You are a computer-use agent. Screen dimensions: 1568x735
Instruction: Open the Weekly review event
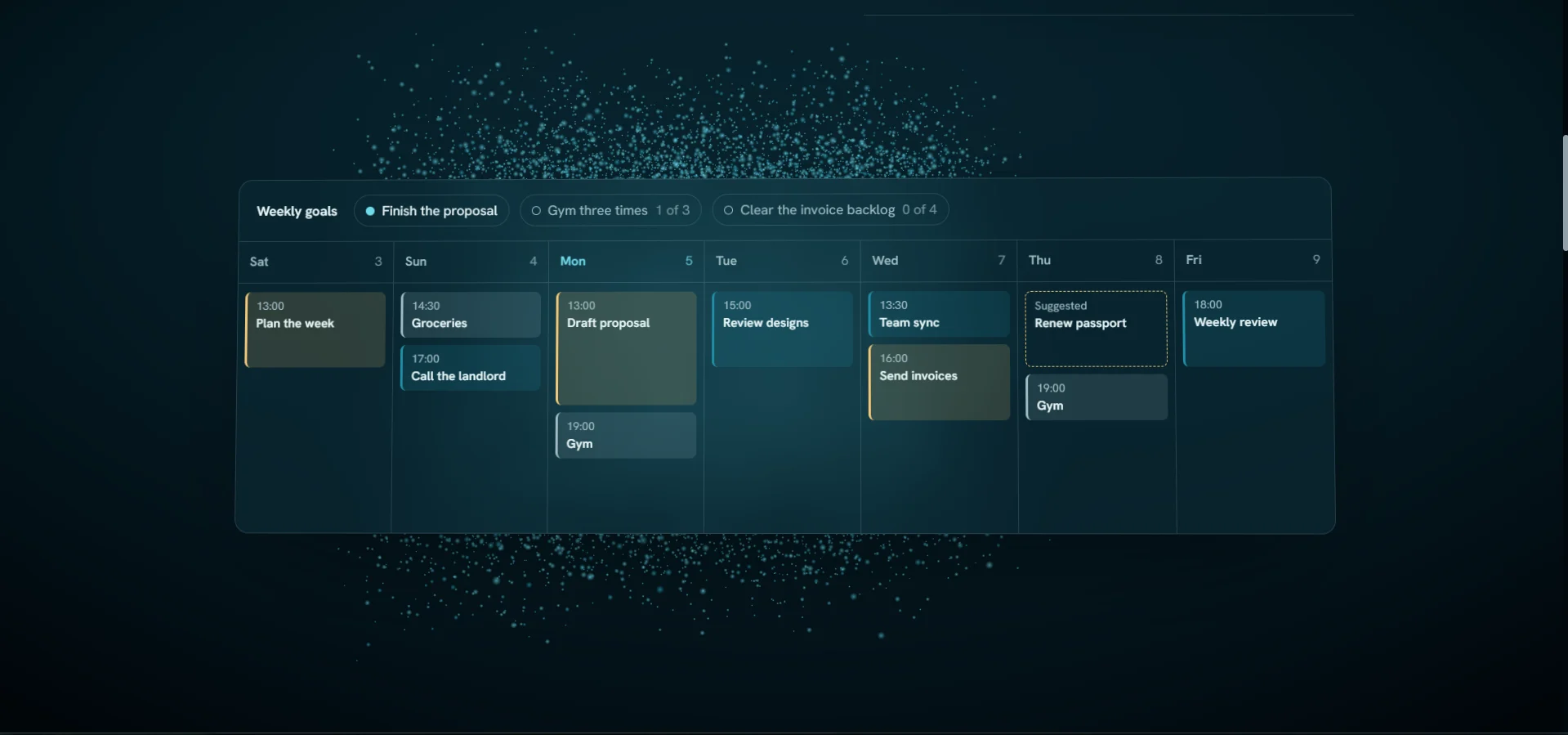(x=1254, y=329)
